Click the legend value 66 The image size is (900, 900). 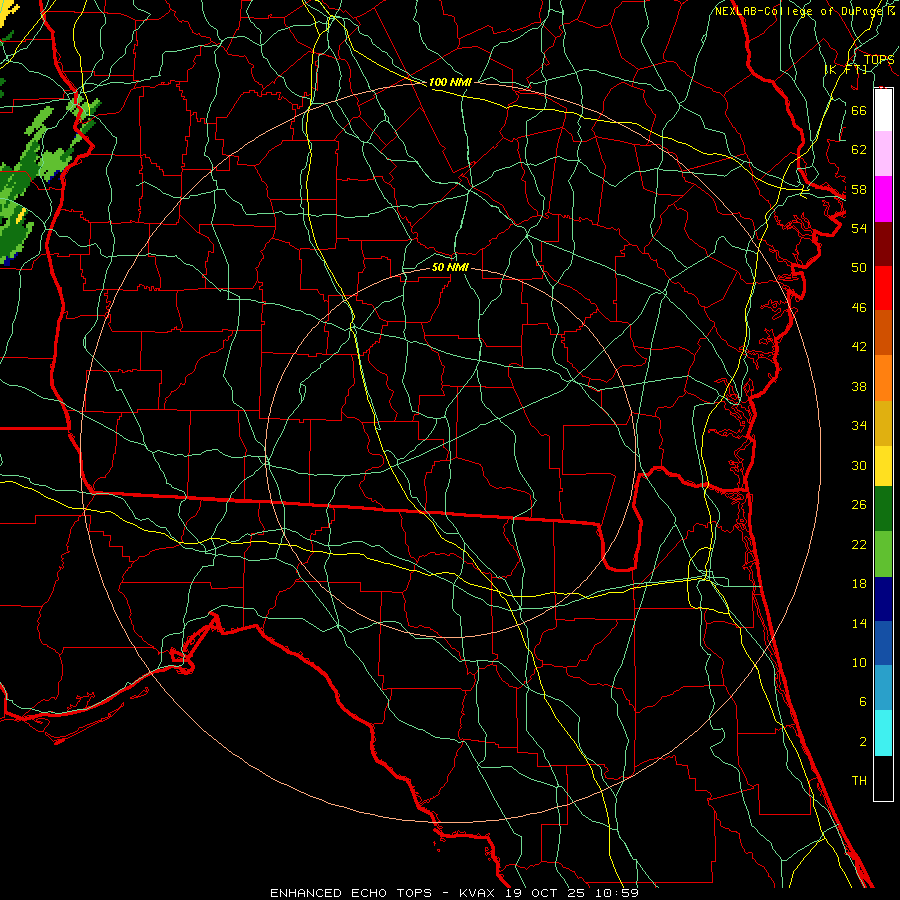pos(859,110)
